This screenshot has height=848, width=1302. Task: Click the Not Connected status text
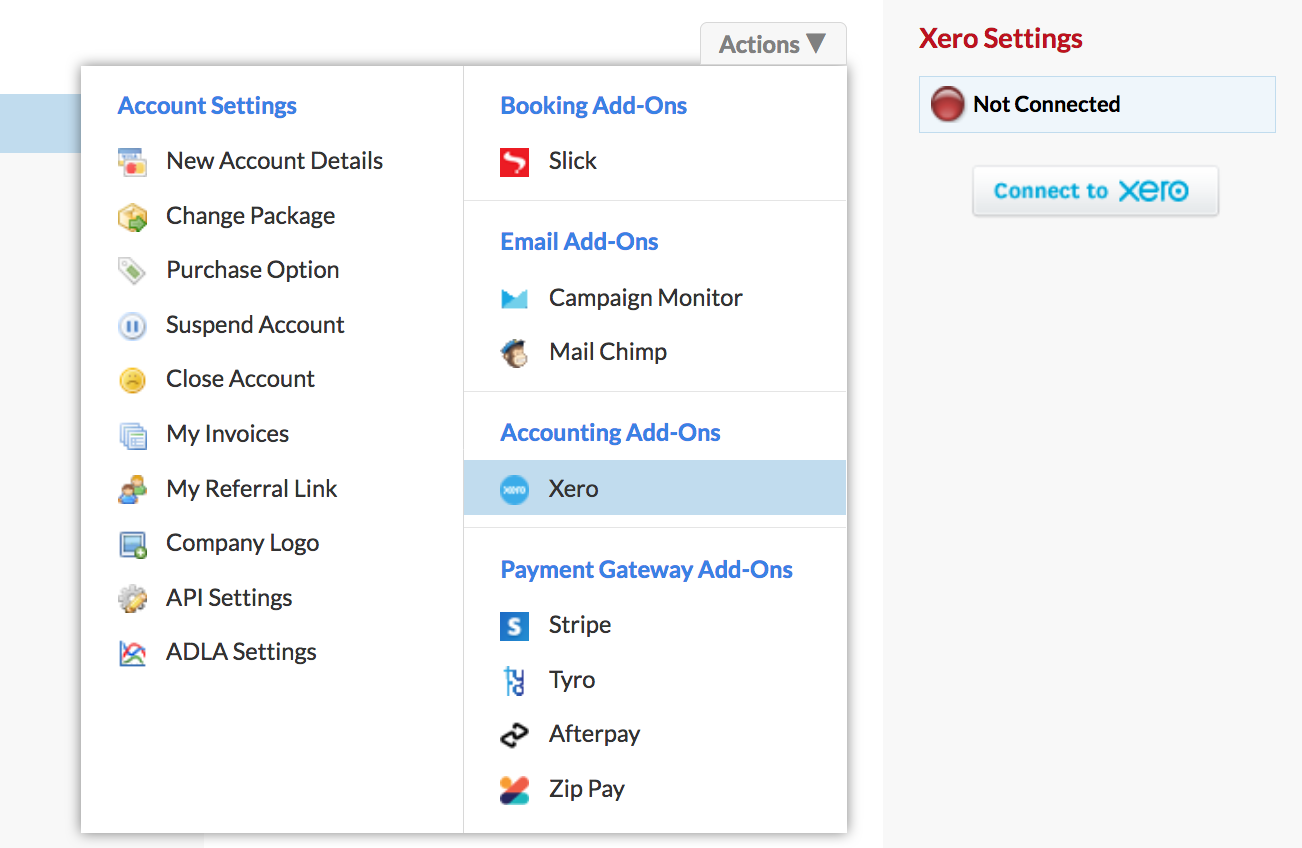pyautogui.click(x=1047, y=104)
